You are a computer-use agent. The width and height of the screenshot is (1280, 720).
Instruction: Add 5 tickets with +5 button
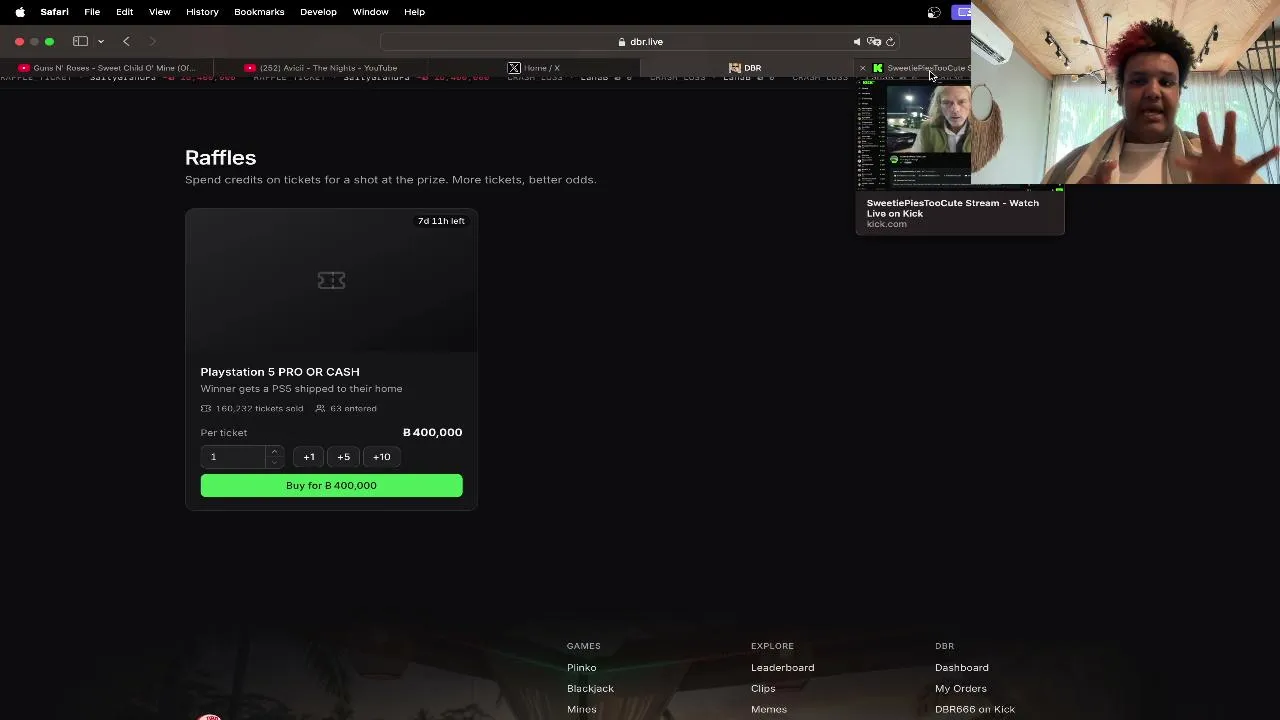(344, 457)
